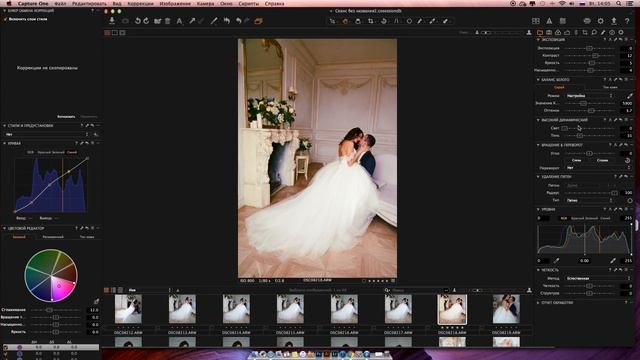This screenshot has width=640, height=360.
Task: Click the Import images toolbar icon
Action: click(112, 20)
